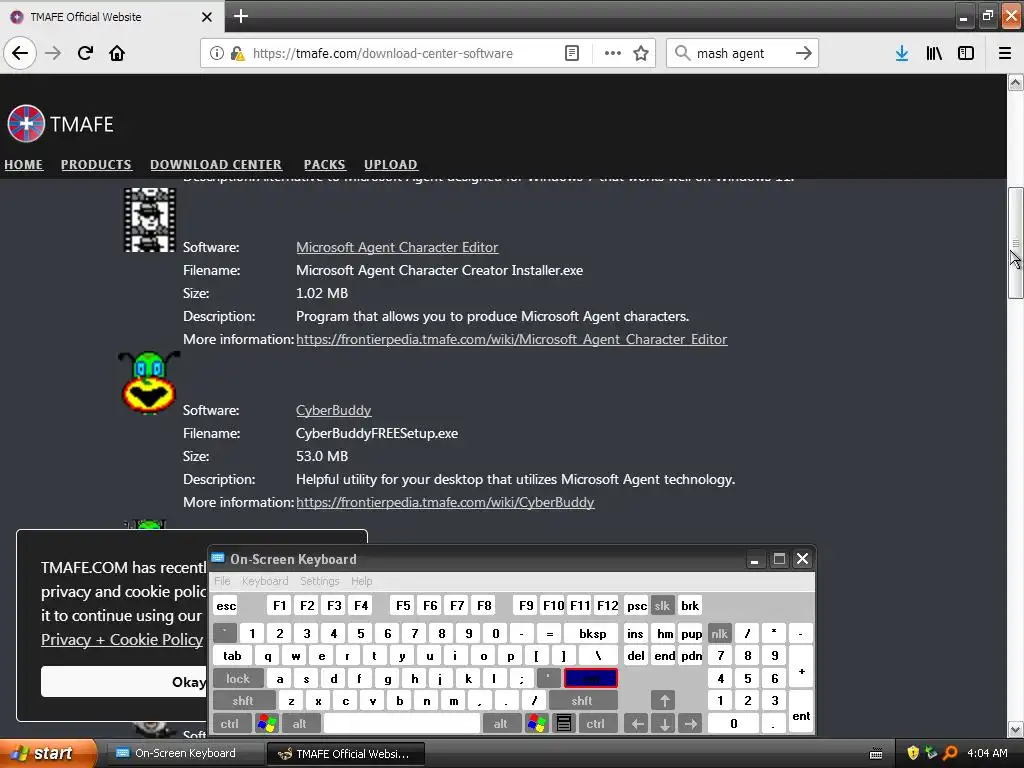
Task: Open the PRODUCTS navigation link
Action: pos(96,165)
